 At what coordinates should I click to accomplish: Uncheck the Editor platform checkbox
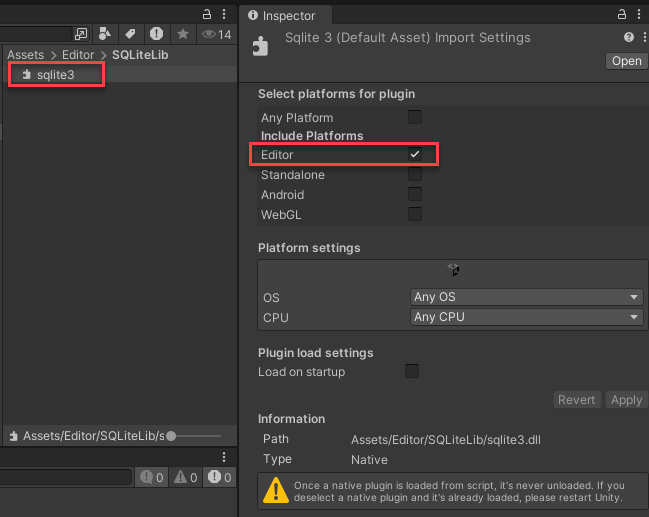pos(414,155)
